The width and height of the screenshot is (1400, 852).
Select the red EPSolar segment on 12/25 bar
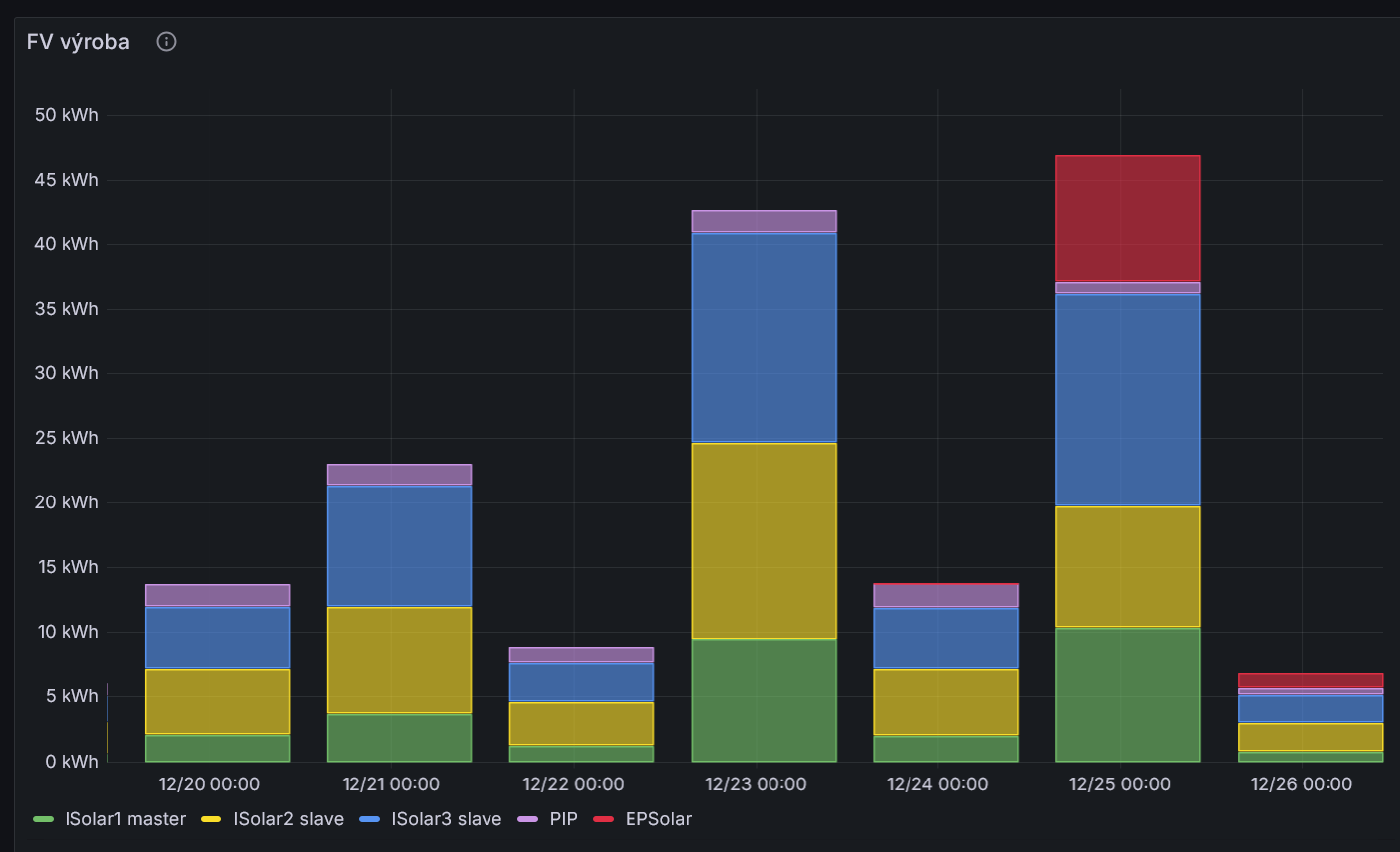[1128, 218]
